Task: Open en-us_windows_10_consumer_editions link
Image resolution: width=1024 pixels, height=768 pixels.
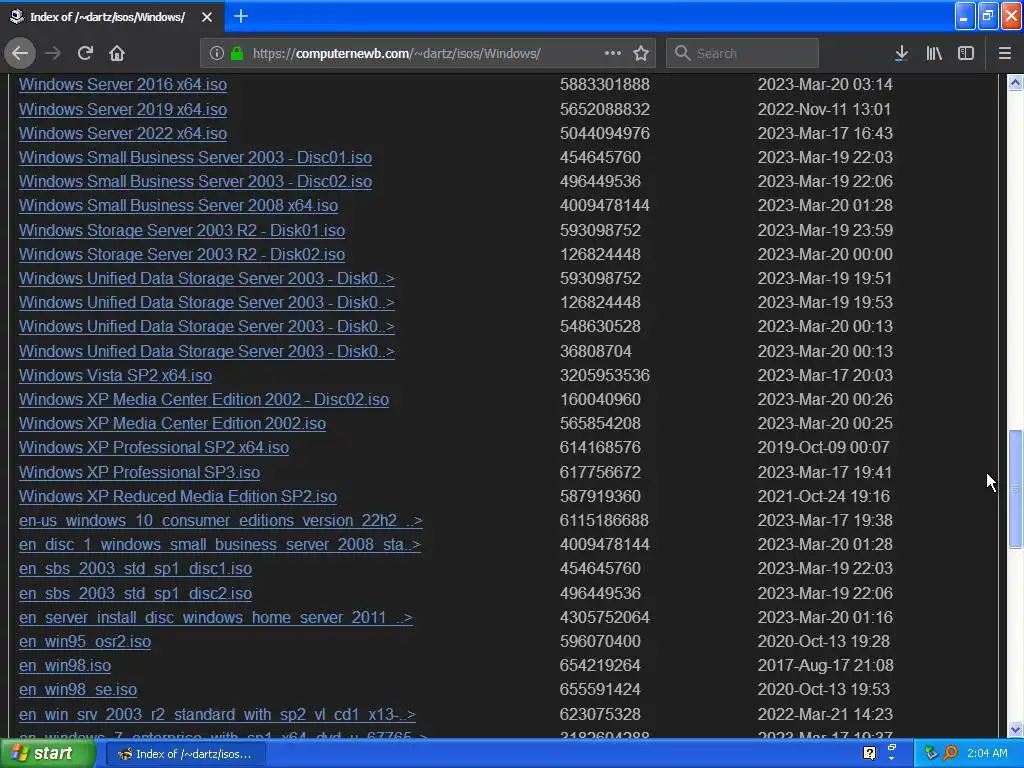Action: [221, 520]
